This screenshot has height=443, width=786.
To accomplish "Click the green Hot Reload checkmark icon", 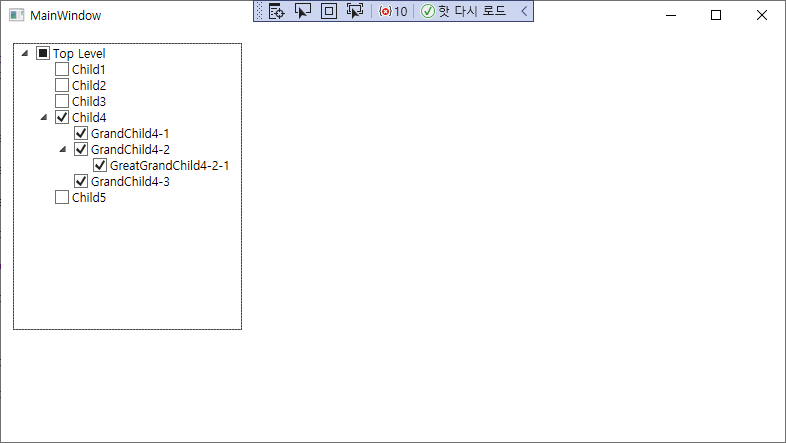I will 428,11.
